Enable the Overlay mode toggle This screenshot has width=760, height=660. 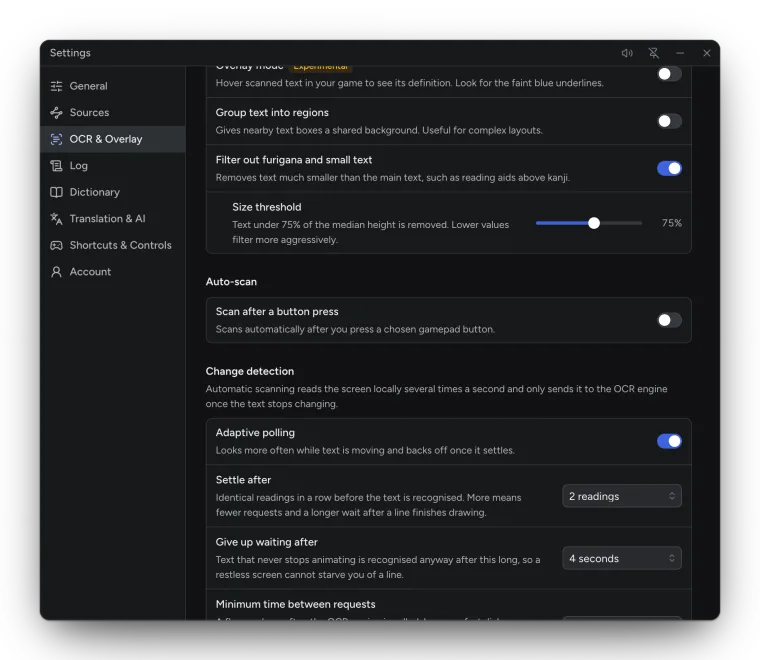(x=669, y=74)
